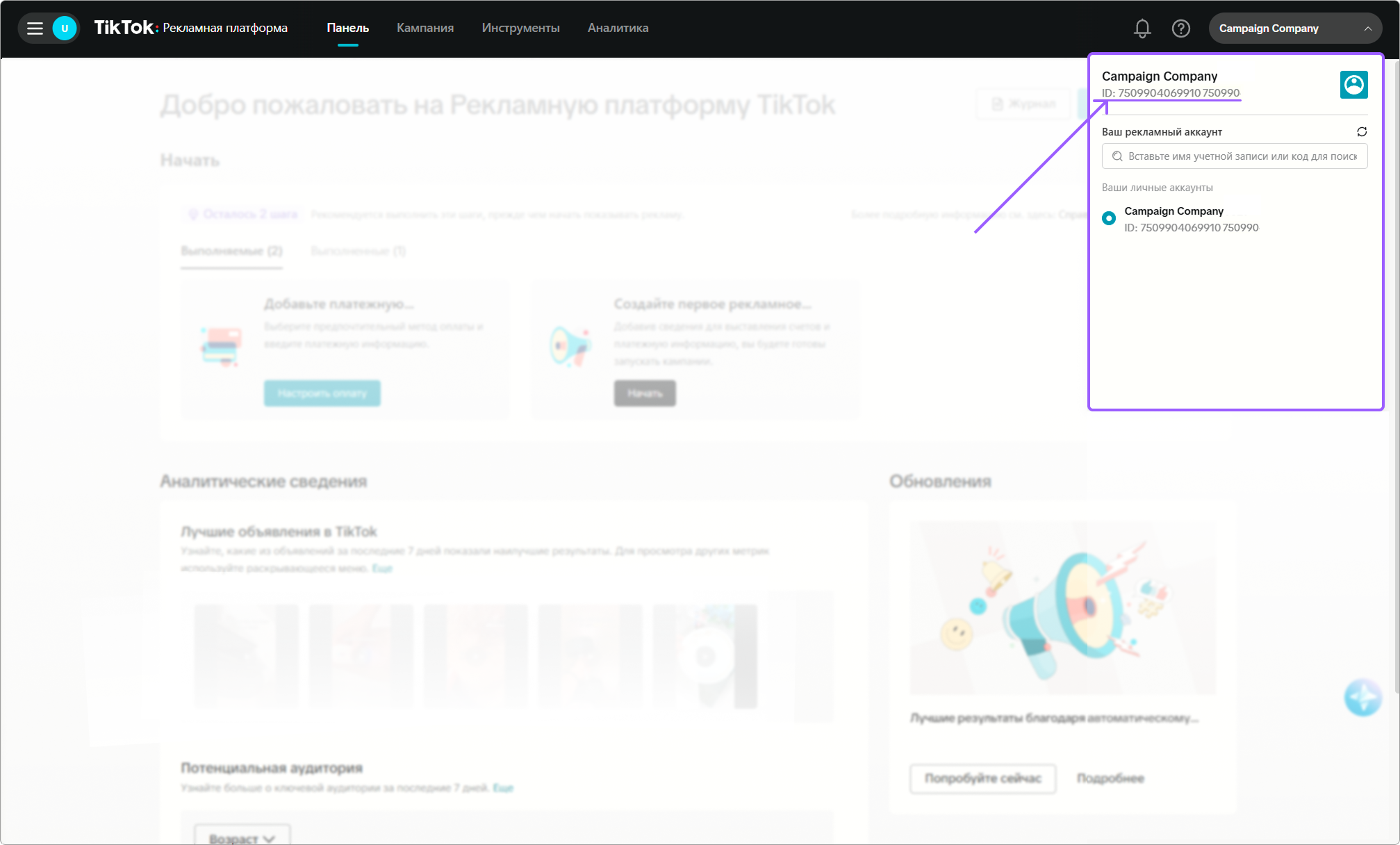Refresh the ad account list
1400x845 pixels.
(x=1362, y=131)
